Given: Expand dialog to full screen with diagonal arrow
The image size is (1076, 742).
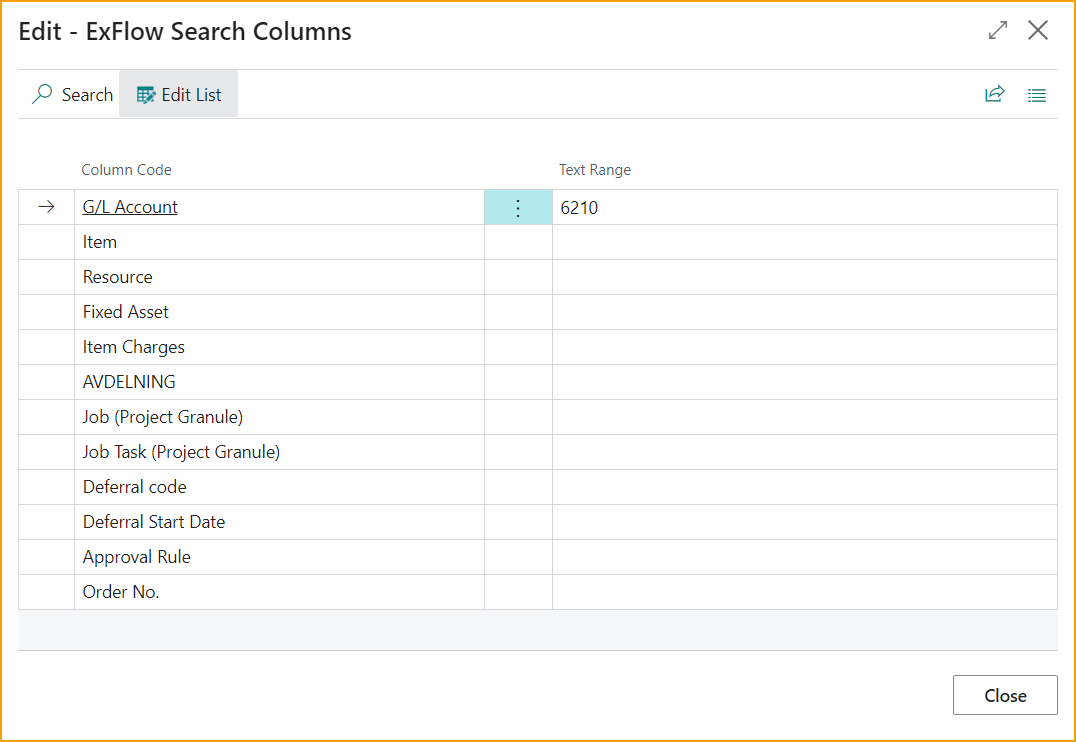Looking at the screenshot, I should [x=997, y=30].
